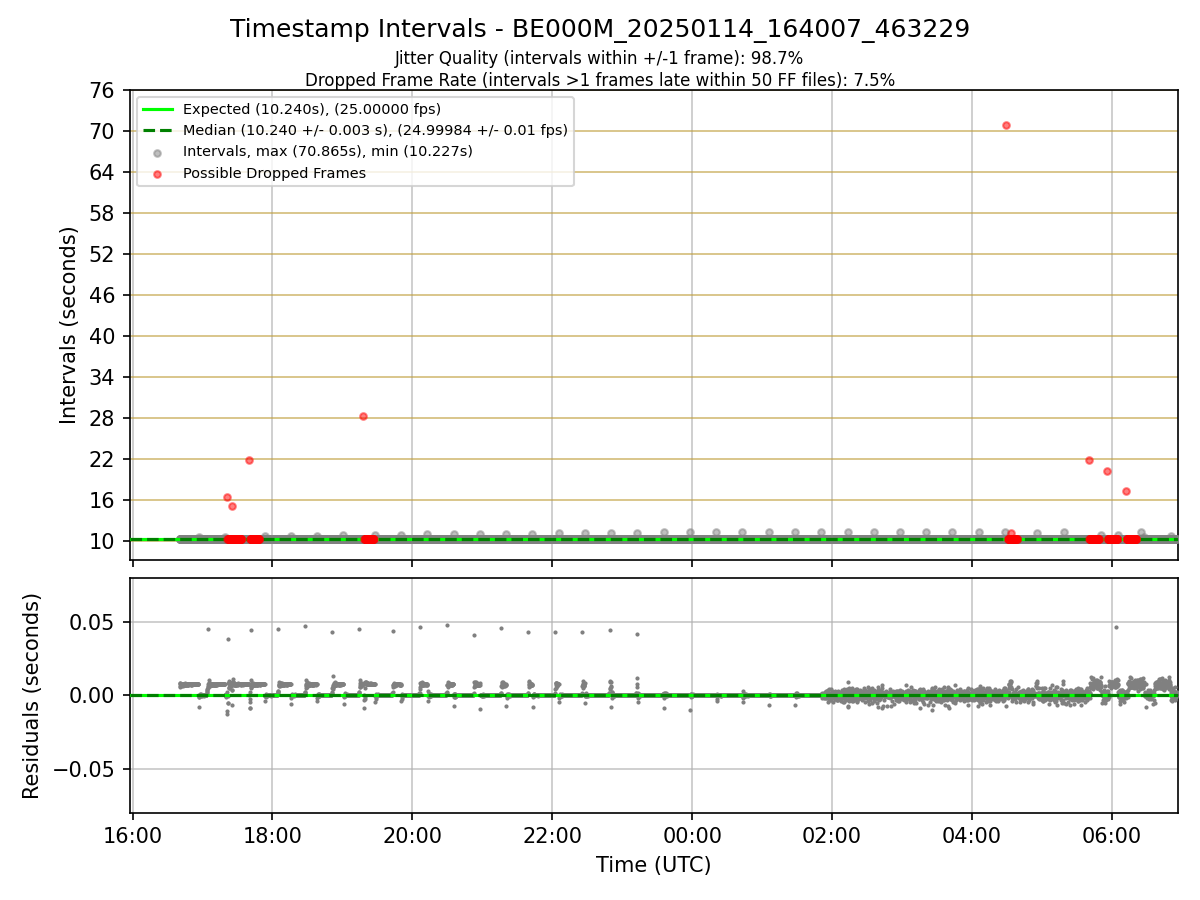Click the 'Time (UTC)' x-axis label
Screen dimensions: 1200x900
click(x=654, y=865)
